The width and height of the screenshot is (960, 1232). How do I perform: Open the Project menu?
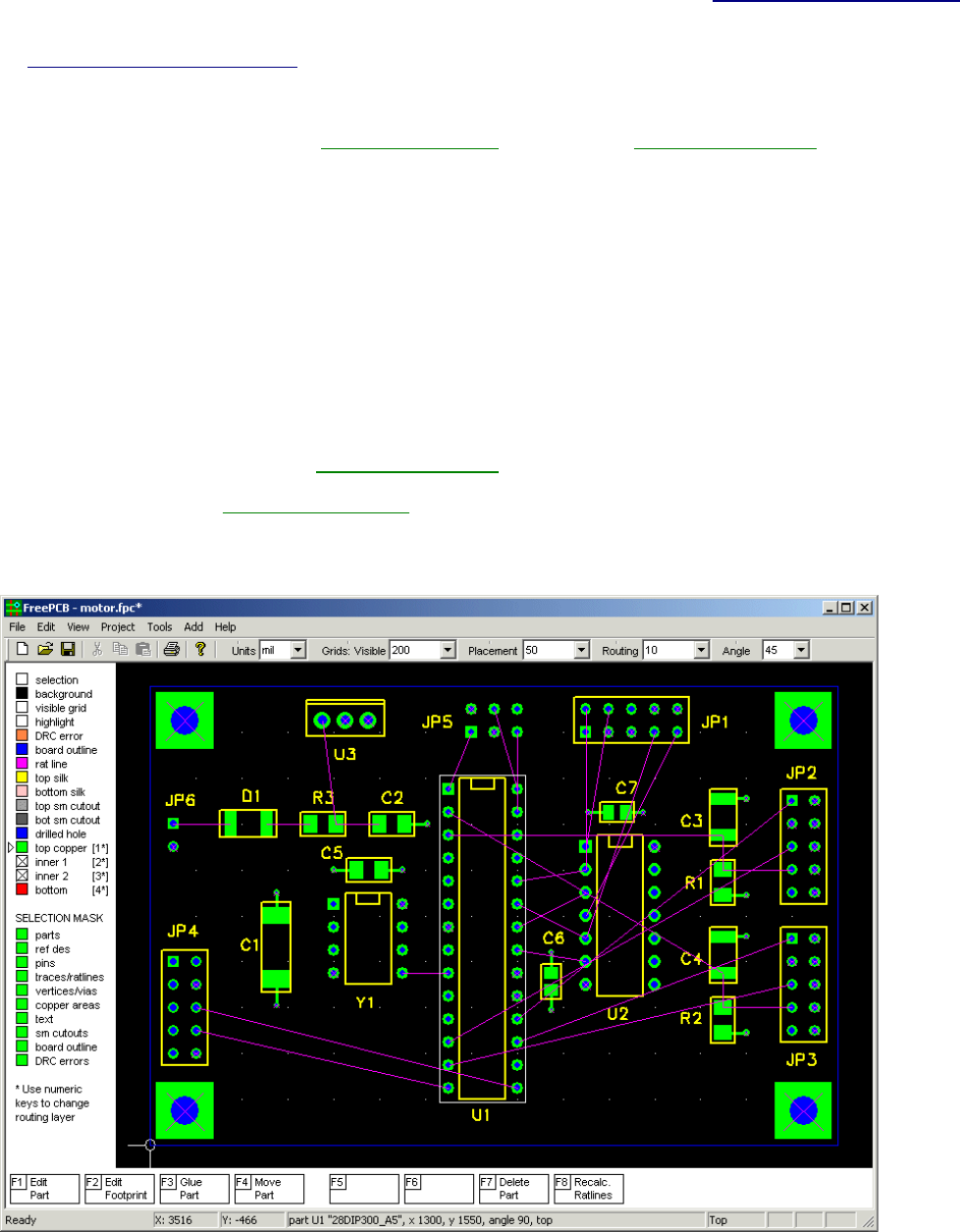point(118,627)
